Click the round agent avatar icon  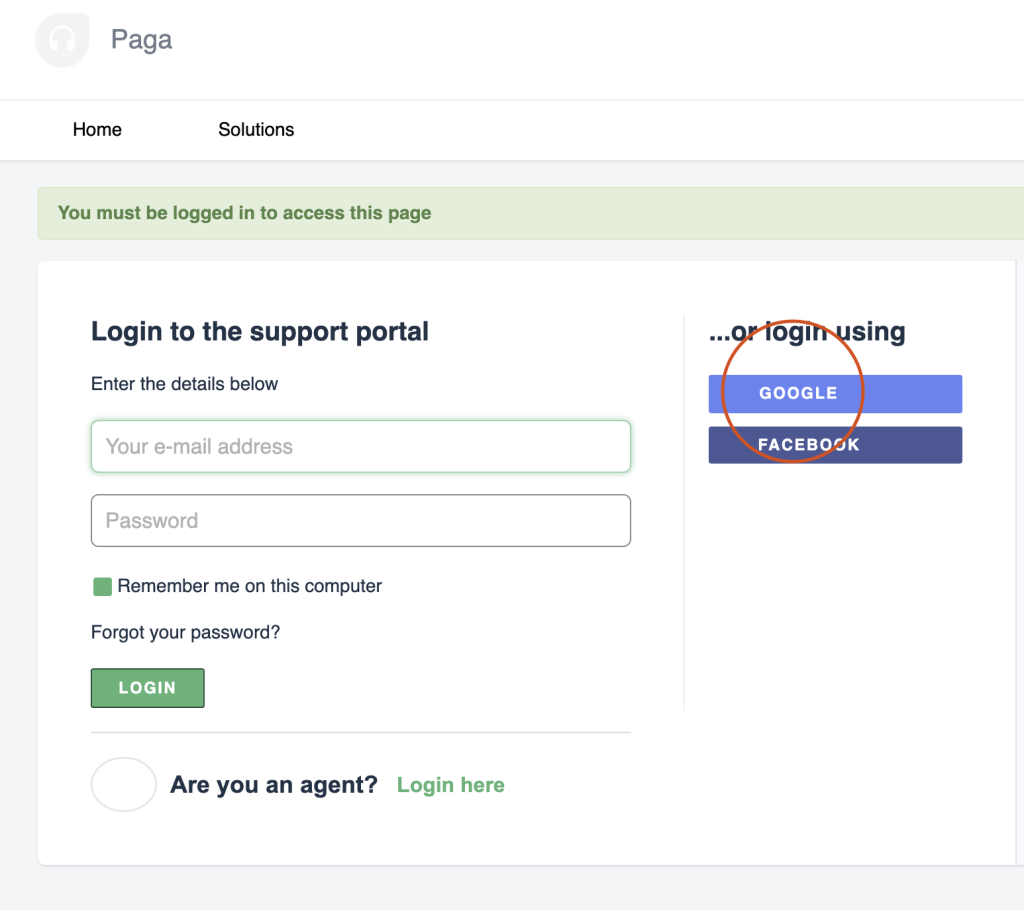coord(124,785)
